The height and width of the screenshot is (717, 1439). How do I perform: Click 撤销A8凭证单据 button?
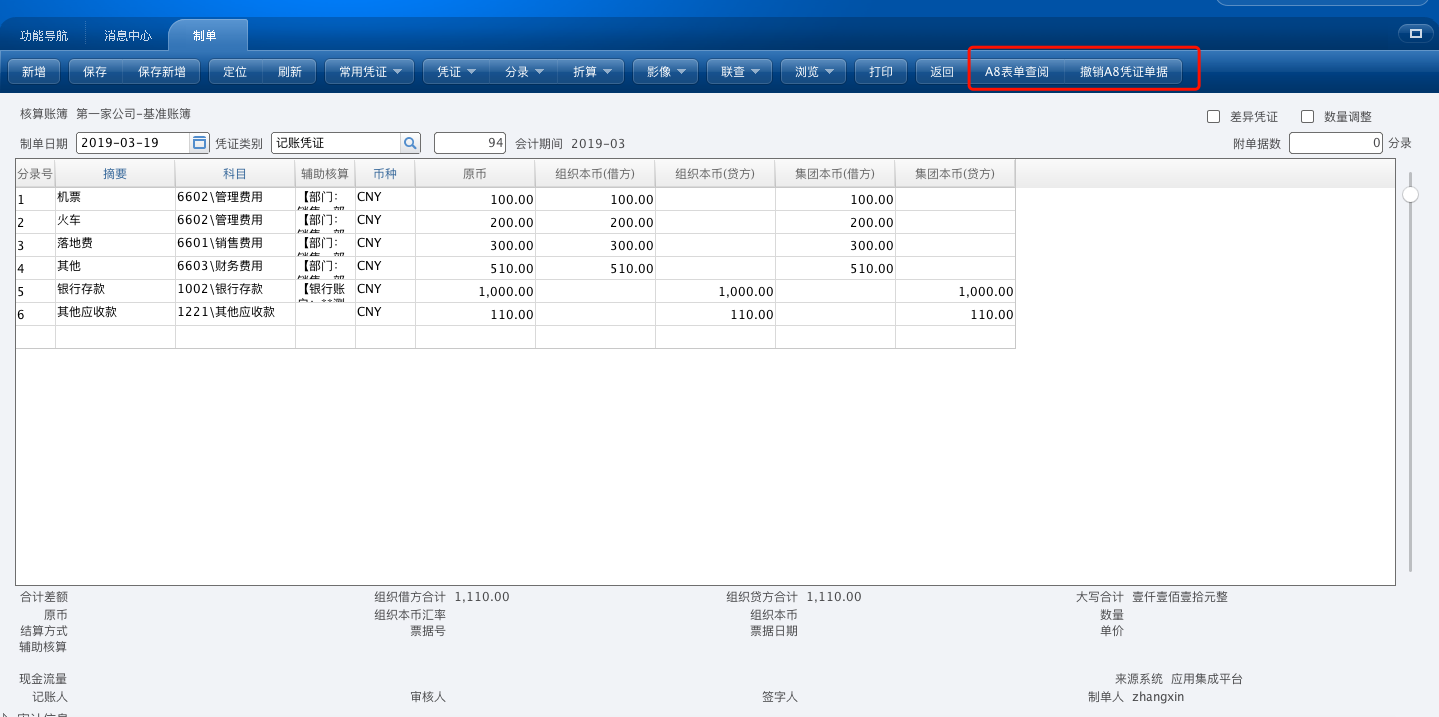tap(1124, 72)
